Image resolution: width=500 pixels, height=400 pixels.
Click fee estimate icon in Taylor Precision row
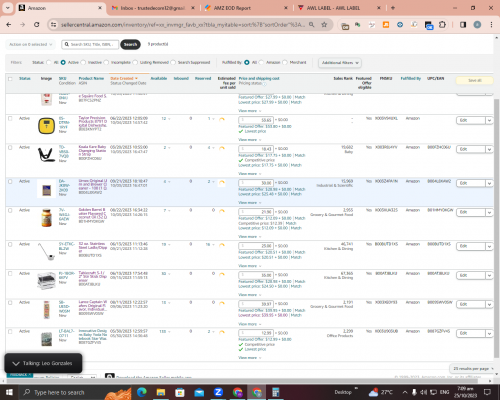coord(222,119)
